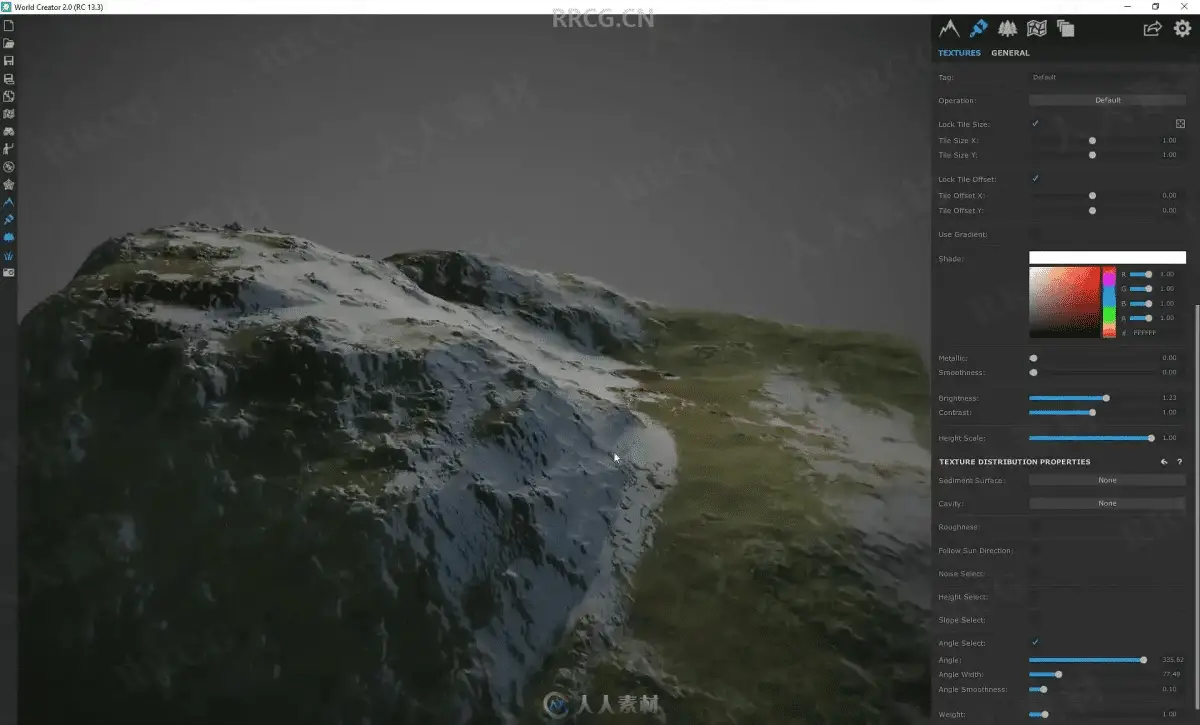Click the Metallic slider handle
Screen dimensions: 1200x725
point(1033,358)
